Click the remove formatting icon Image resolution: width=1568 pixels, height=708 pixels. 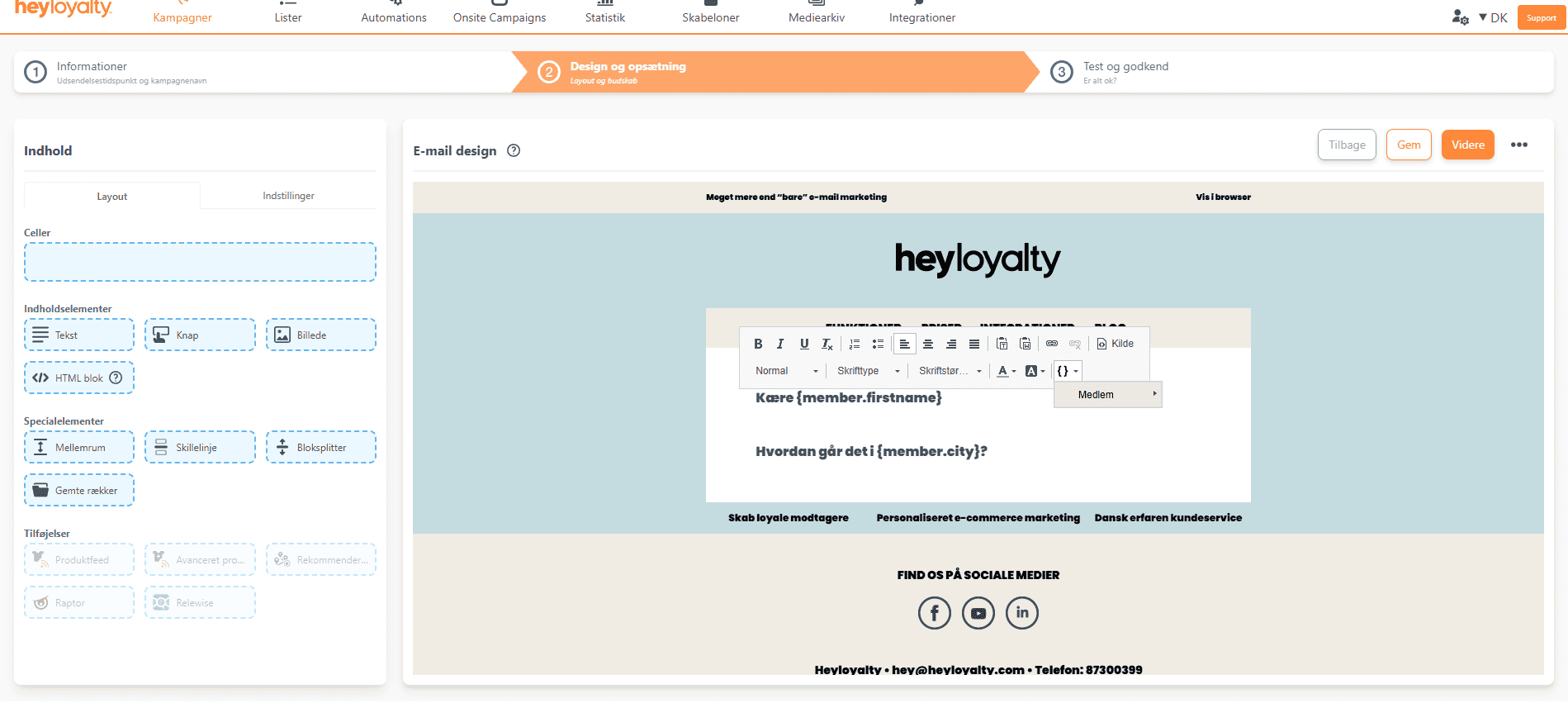coord(827,344)
